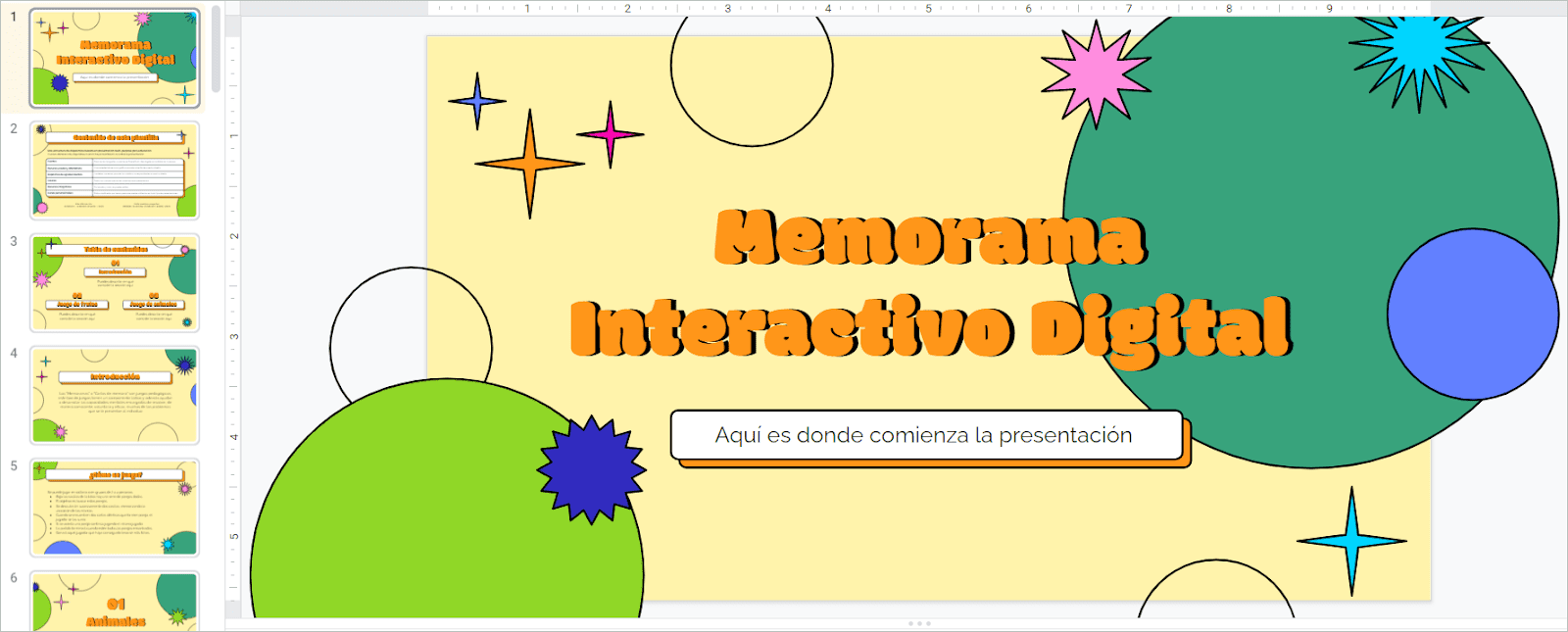
Task: Open slide 2 thumbnail 'Contenido de esta plantilla'
Action: pos(115,170)
